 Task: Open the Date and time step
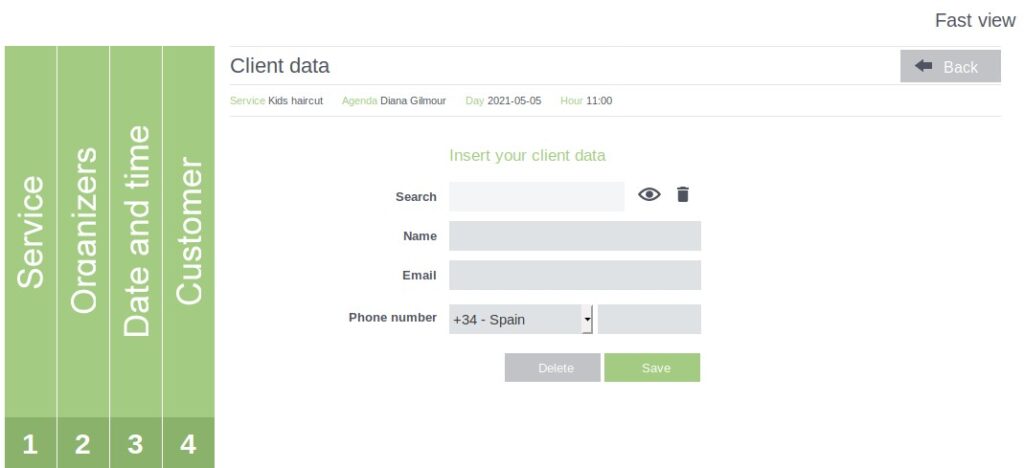[x=136, y=232]
